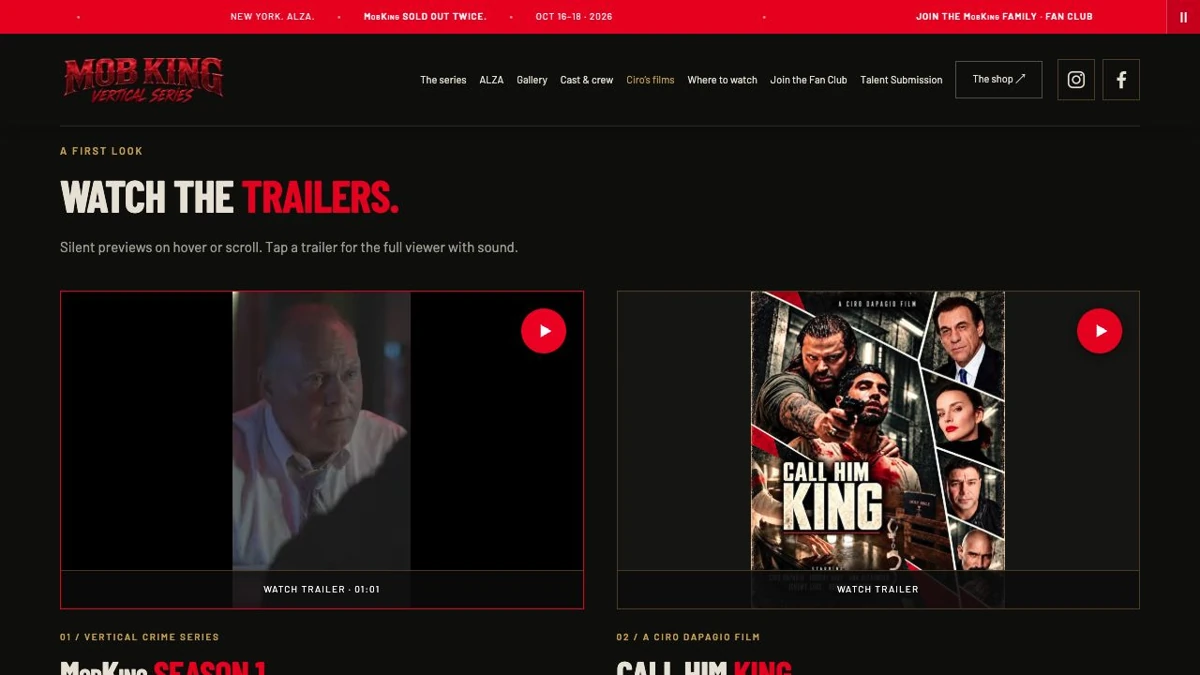
Task: Click Watch Trailer bar under Call Him King
Action: click(x=878, y=589)
